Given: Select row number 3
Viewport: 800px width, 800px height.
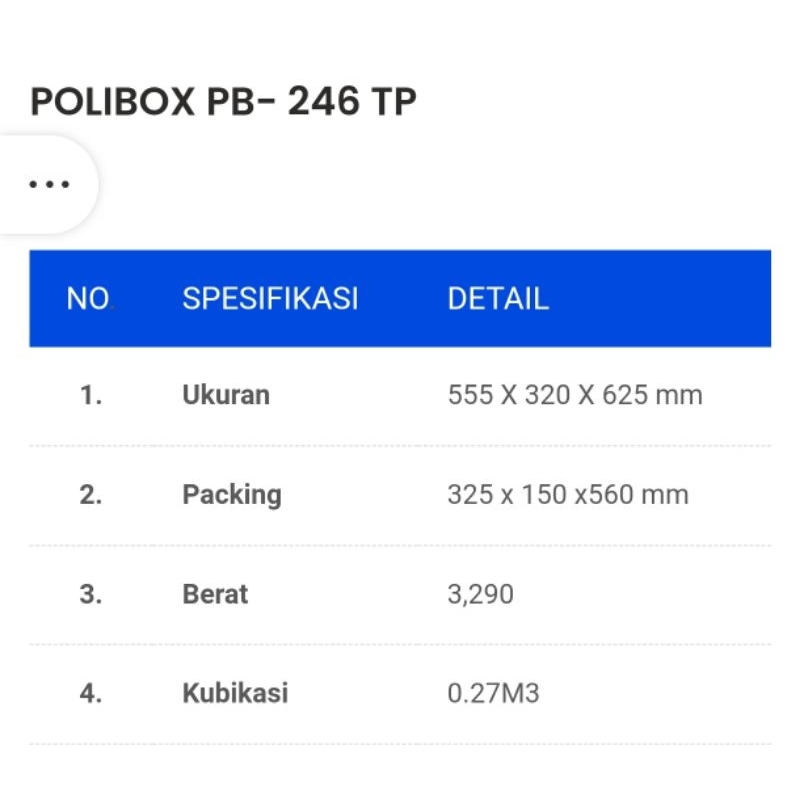Looking at the screenshot, I should [91, 594].
